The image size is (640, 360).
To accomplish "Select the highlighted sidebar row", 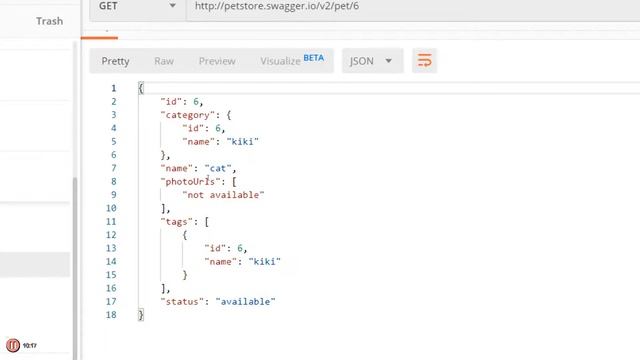I will point(35,264).
